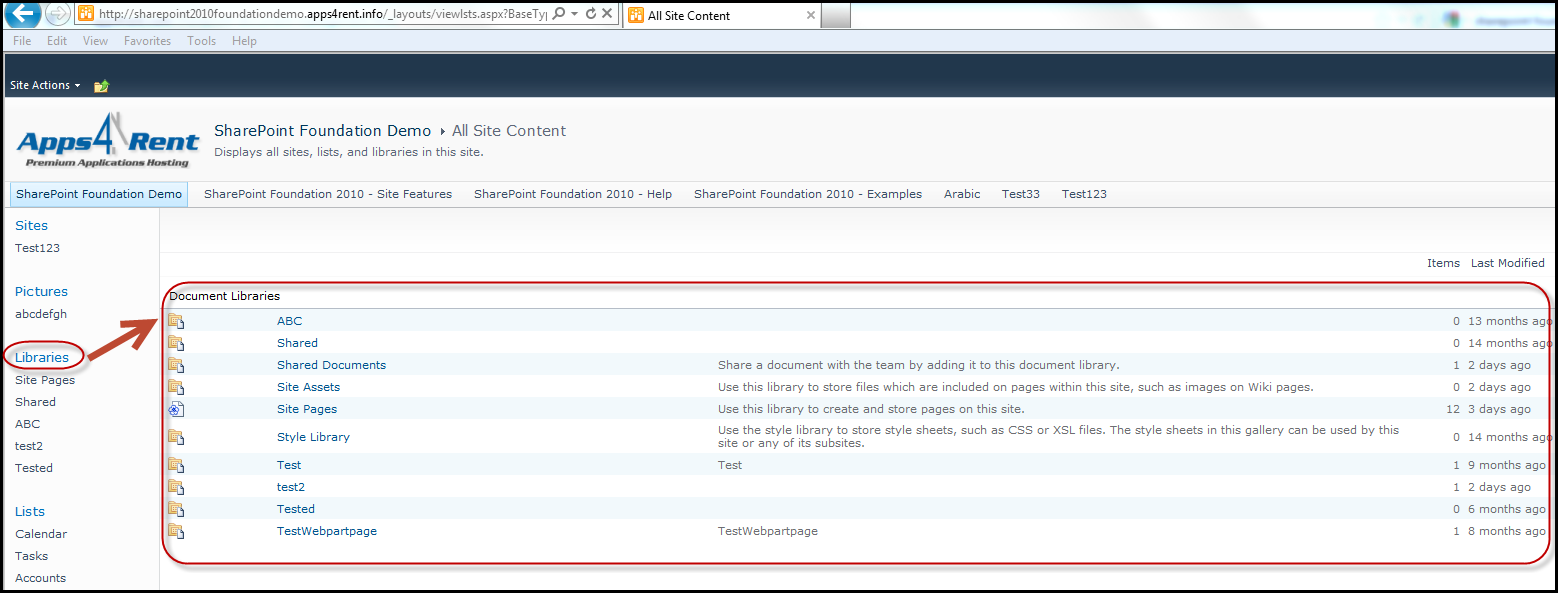Open the Pictures heading in sidebar

(x=41, y=292)
